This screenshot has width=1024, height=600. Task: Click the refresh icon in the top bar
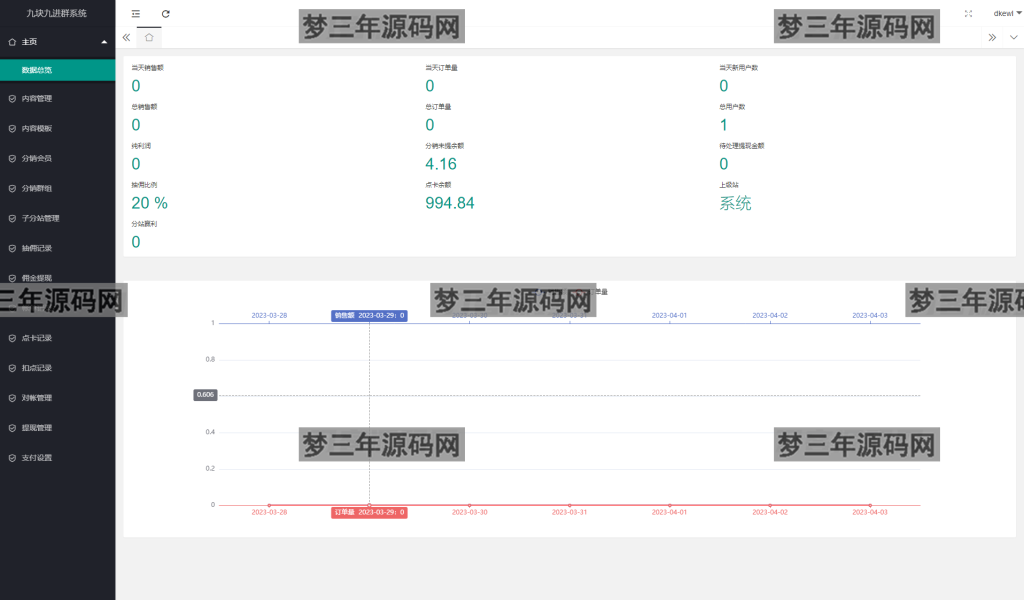pyautogui.click(x=166, y=14)
